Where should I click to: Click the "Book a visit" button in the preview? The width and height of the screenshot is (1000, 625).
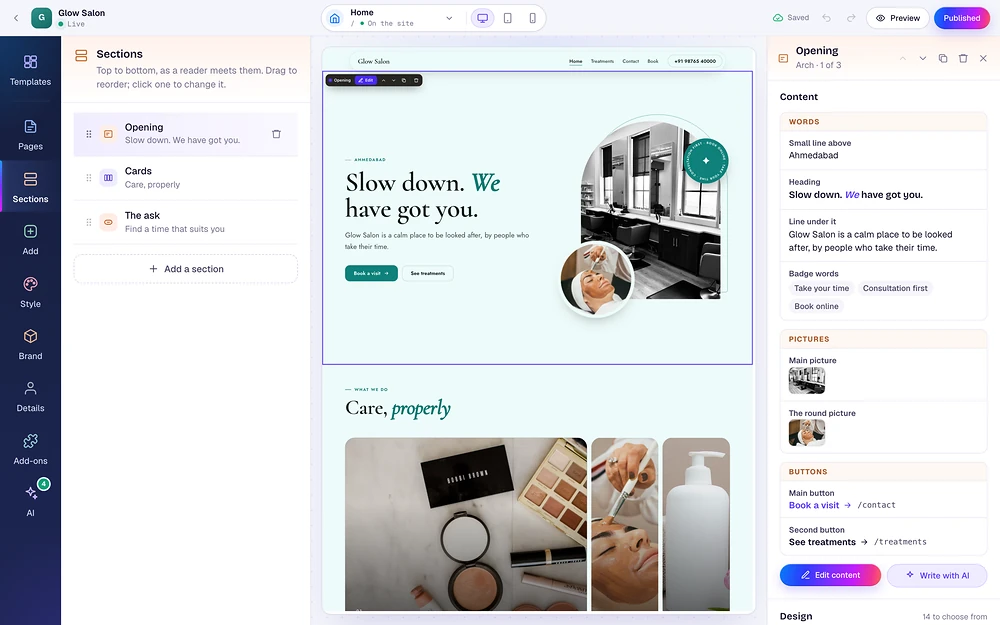tap(371, 273)
